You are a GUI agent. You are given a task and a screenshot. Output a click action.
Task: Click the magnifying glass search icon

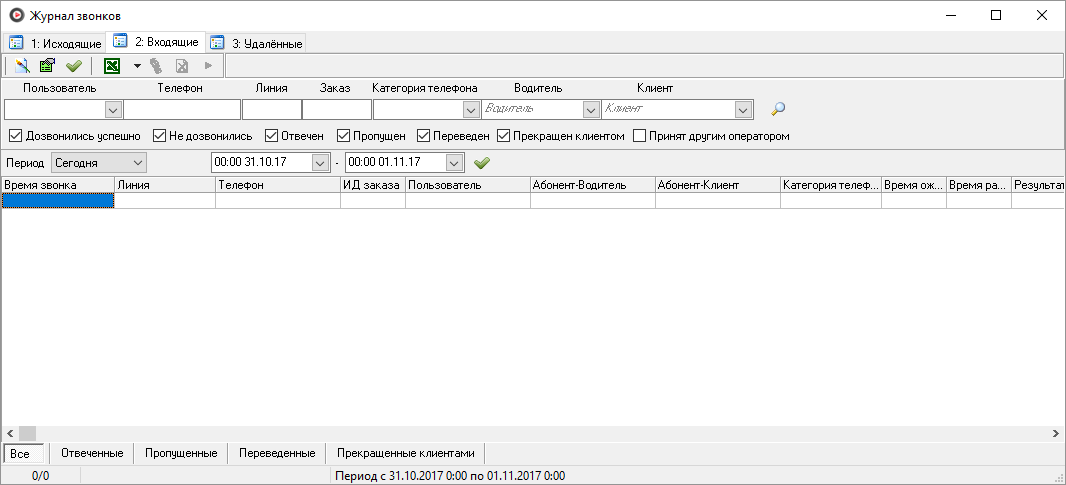[778, 110]
